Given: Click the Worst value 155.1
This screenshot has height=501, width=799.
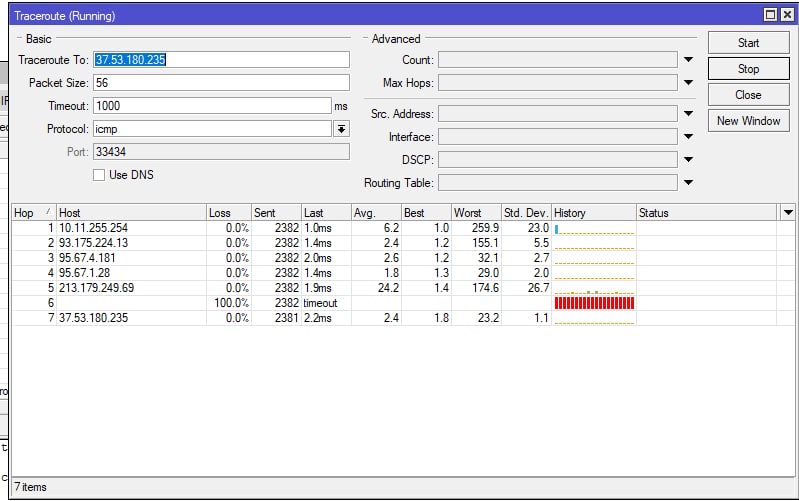Looking at the screenshot, I should click(486, 243).
